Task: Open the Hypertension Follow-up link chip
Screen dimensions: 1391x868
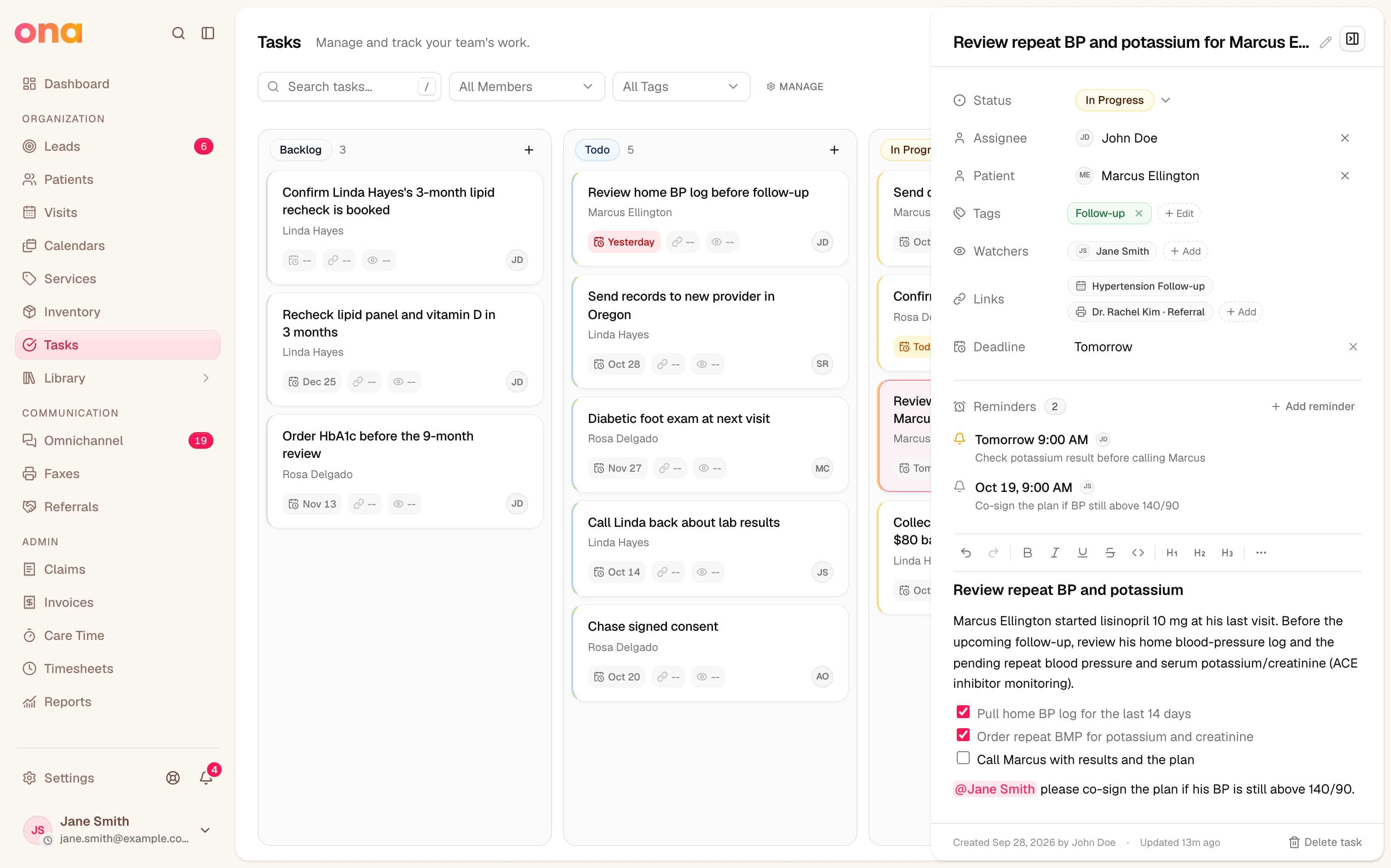Action: 1139,286
